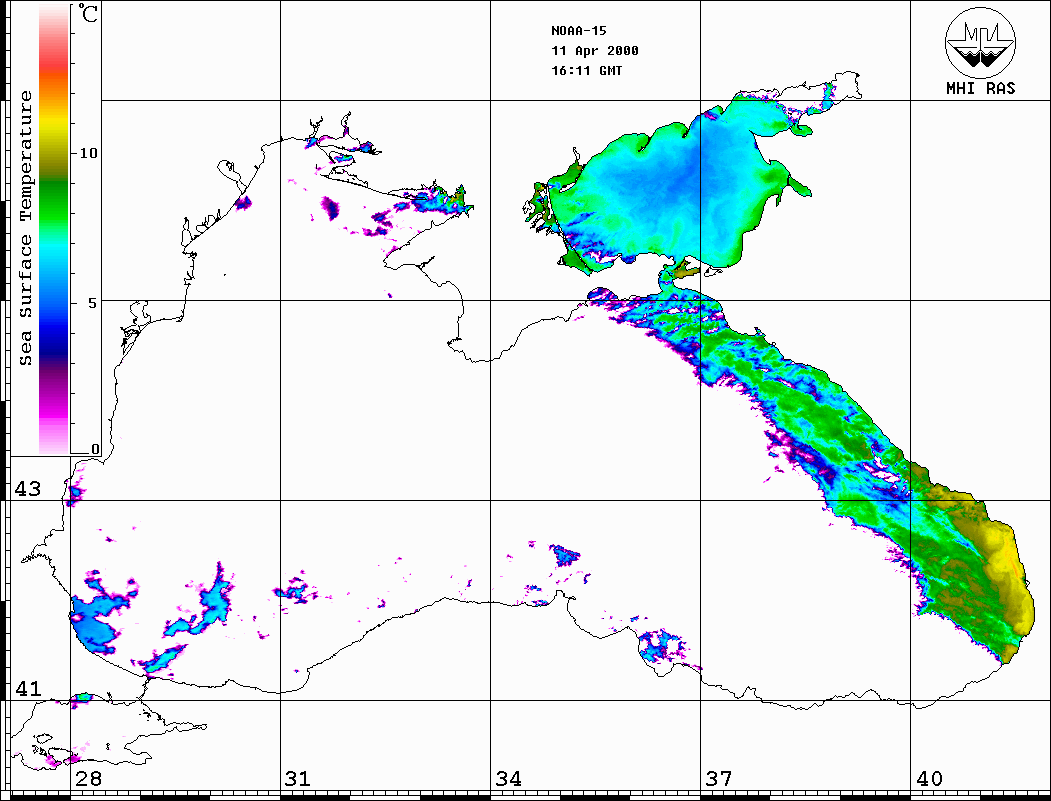
Task: Click the MHI RAS logo emblem
Action: [981, 43]
